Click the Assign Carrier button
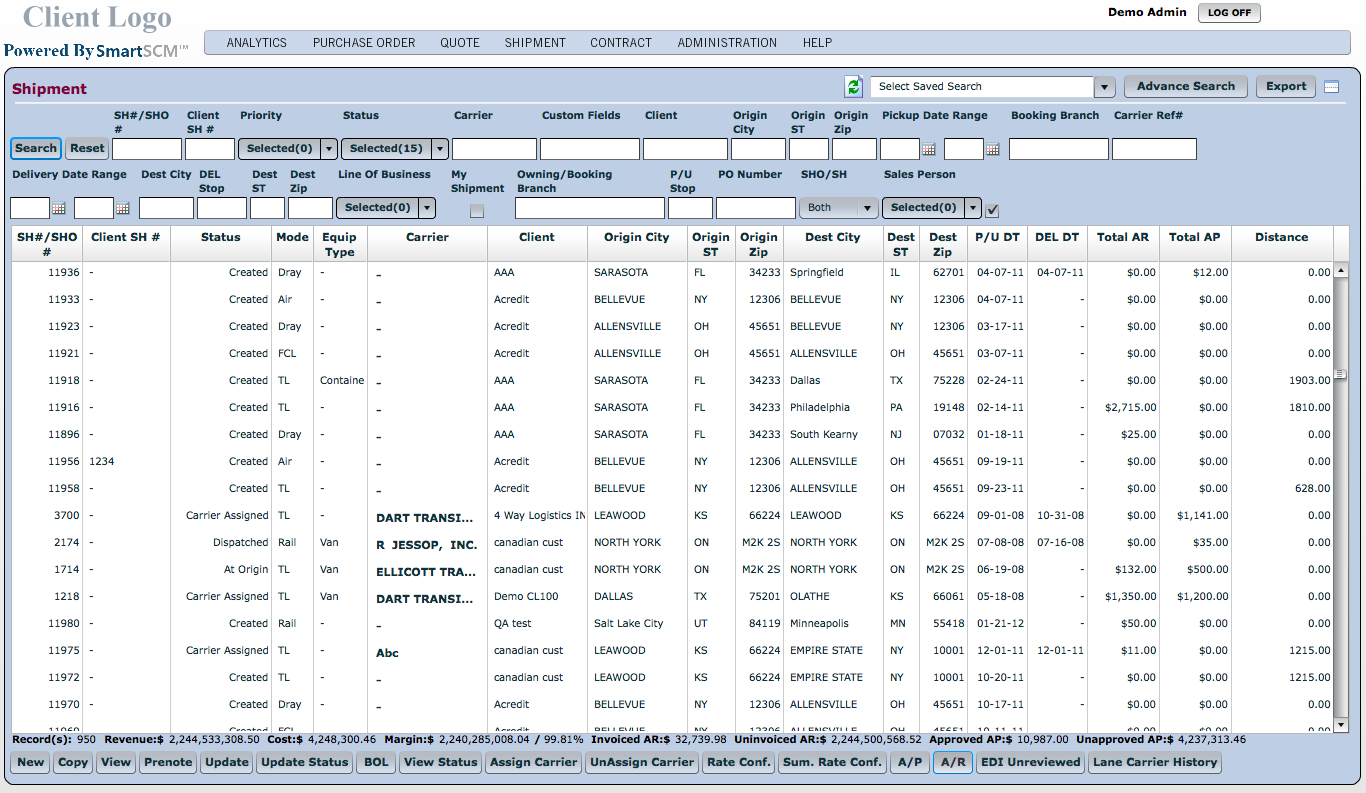Image resolution: width=1366 pixels, height=793 pixels. point(533,762)
